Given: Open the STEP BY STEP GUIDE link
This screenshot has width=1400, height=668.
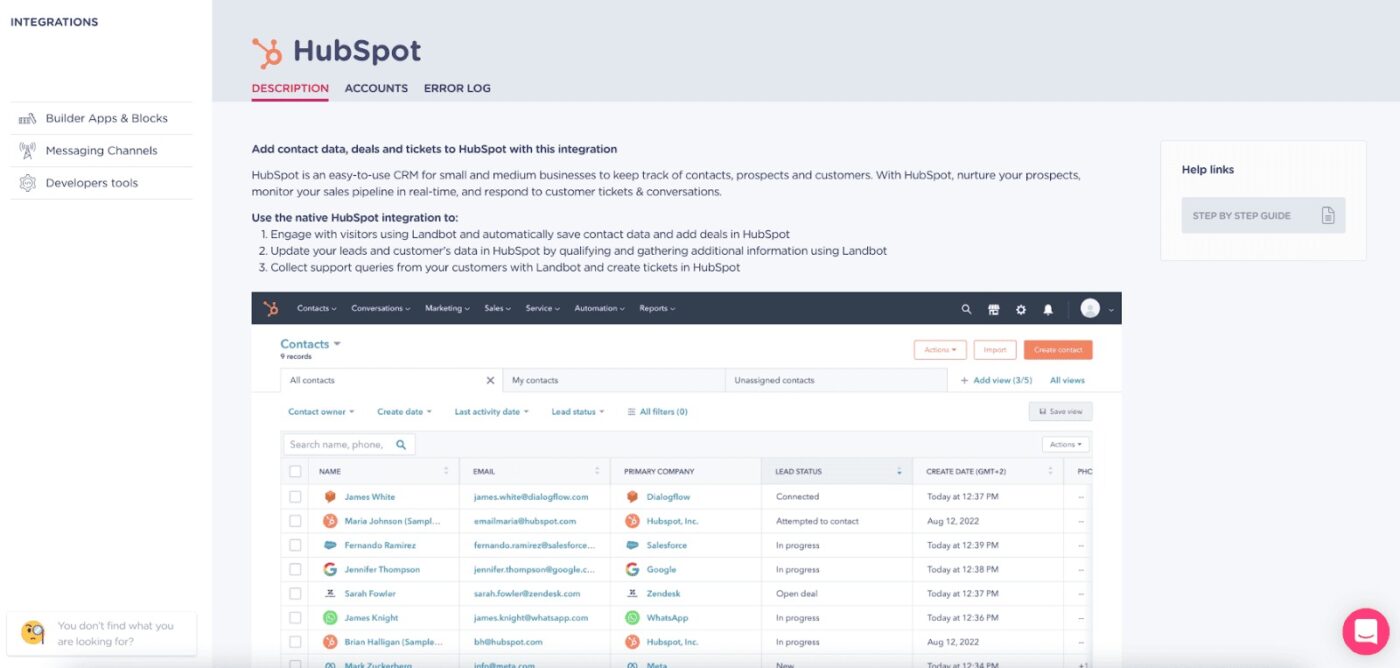Looking at the screenshot, I should click(1262, 215).
